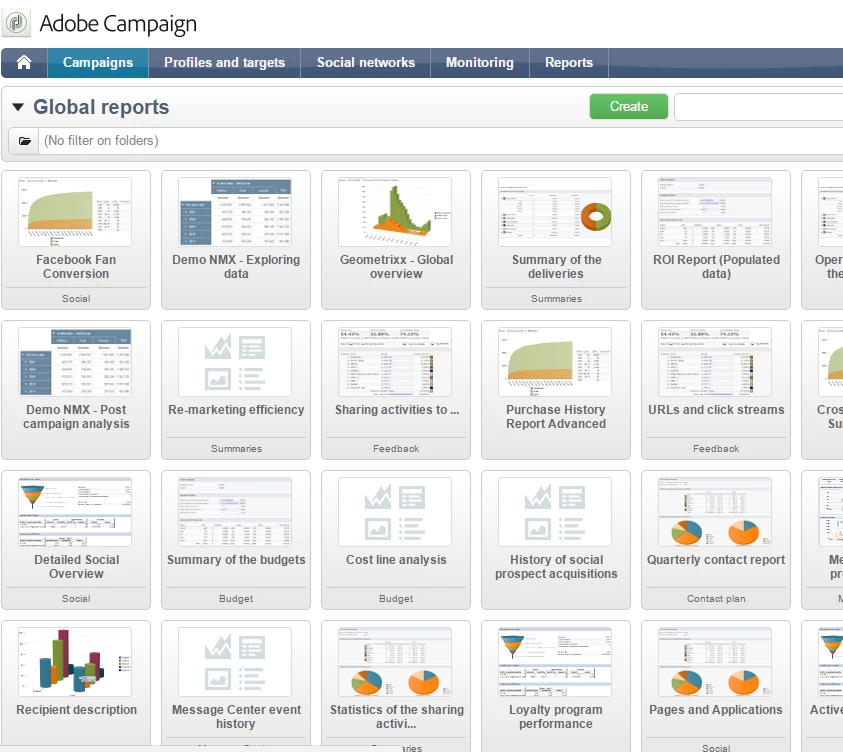Click Contact plan label under Quarterly contact report
Image resolution: width=843 pixels, height=752 pixels.
pyautogui.click(x=716, y=599)
